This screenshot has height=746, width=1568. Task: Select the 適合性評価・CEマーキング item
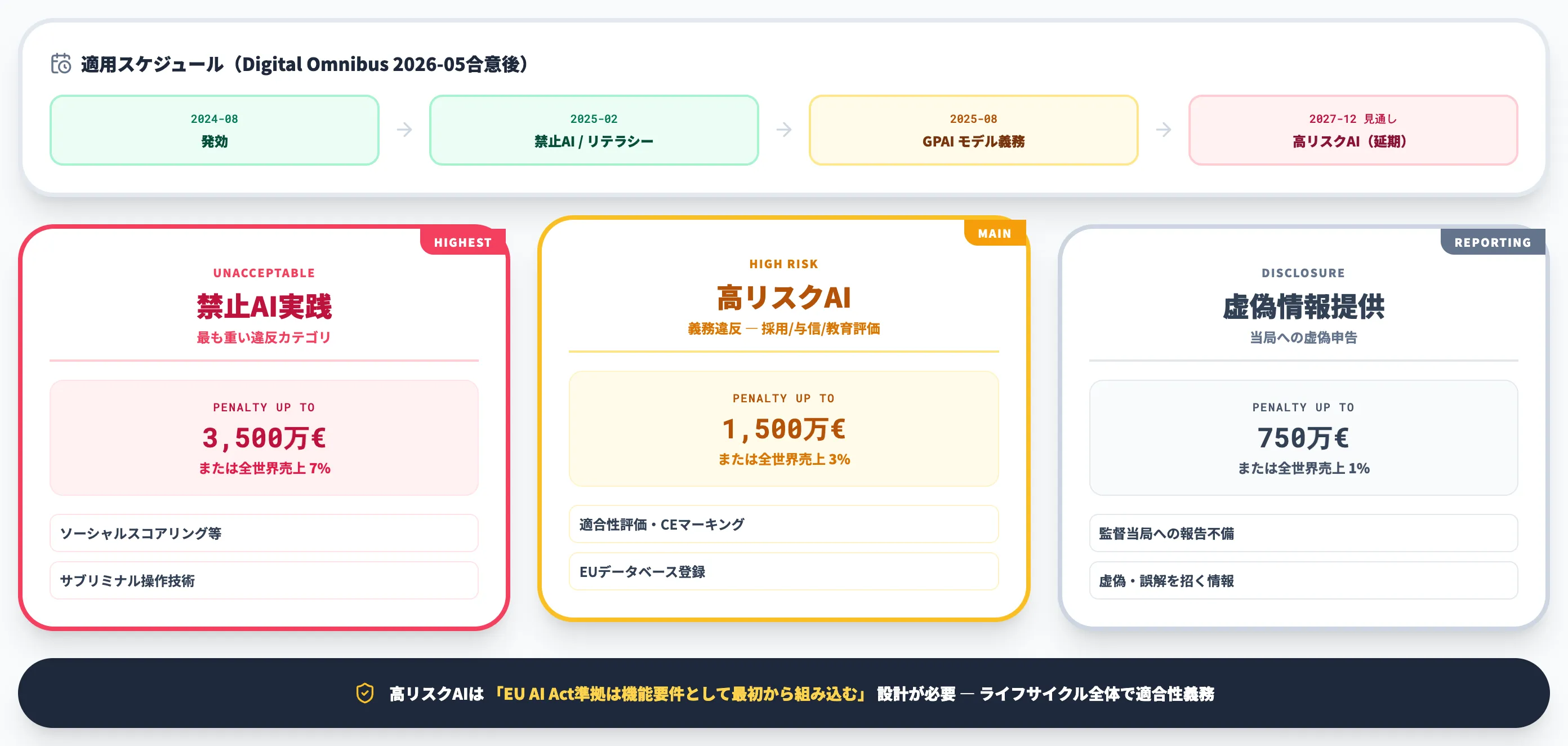[783, 524]
